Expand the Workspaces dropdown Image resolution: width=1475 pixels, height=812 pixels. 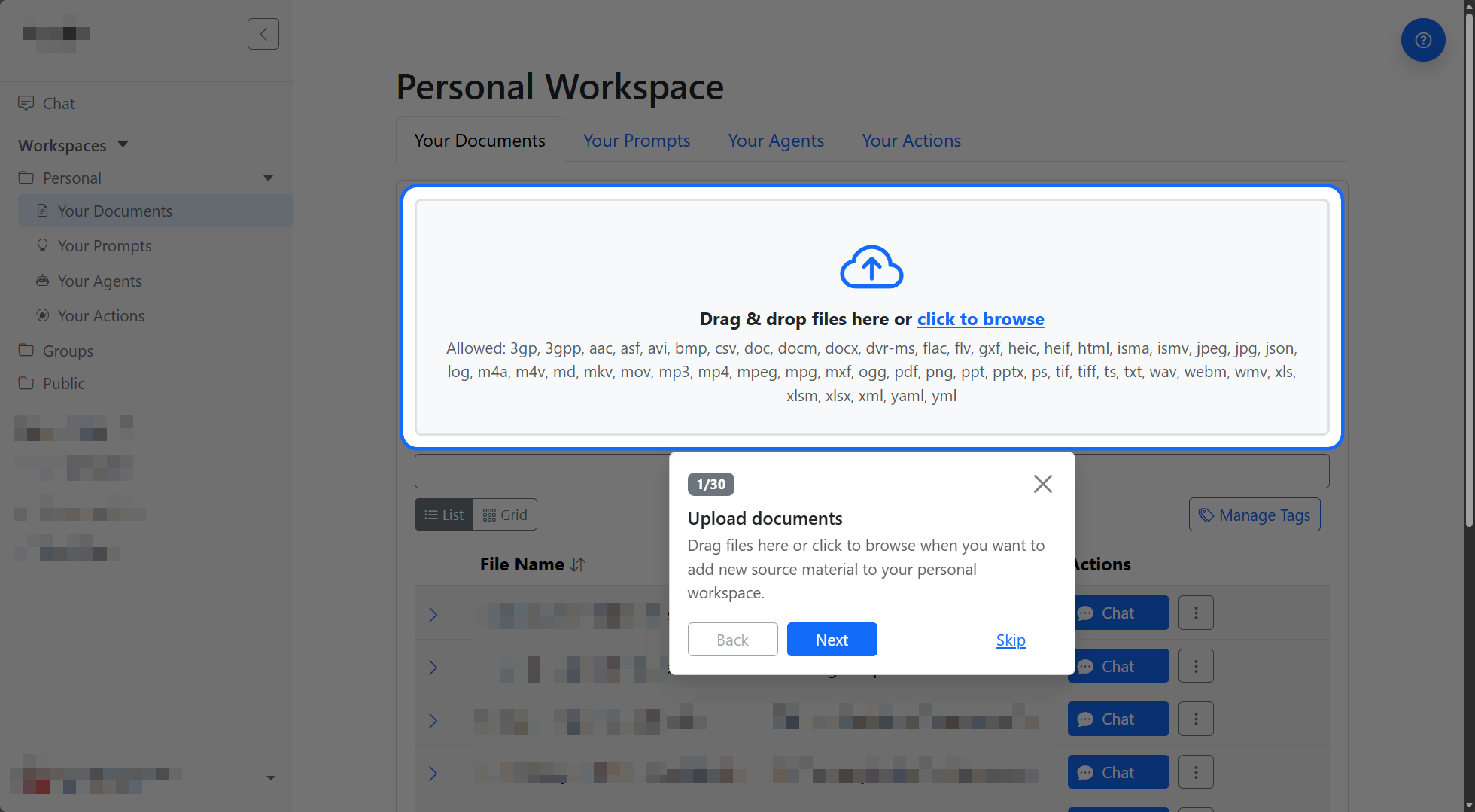(x=123, y=144)
